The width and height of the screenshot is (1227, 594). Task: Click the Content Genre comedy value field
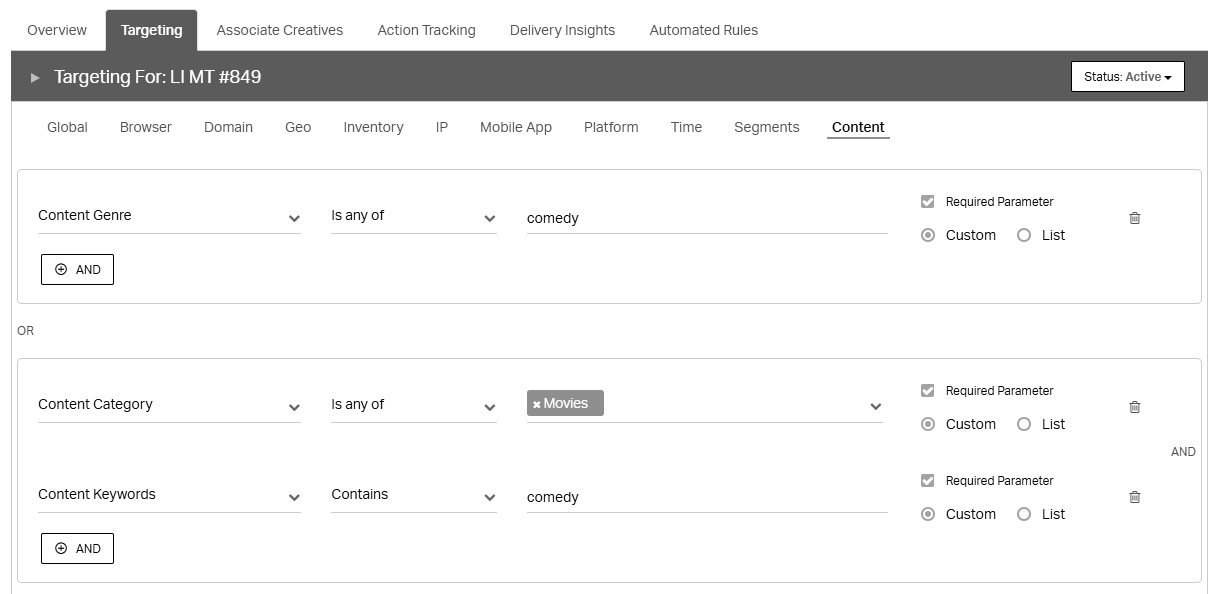(706, 218)
